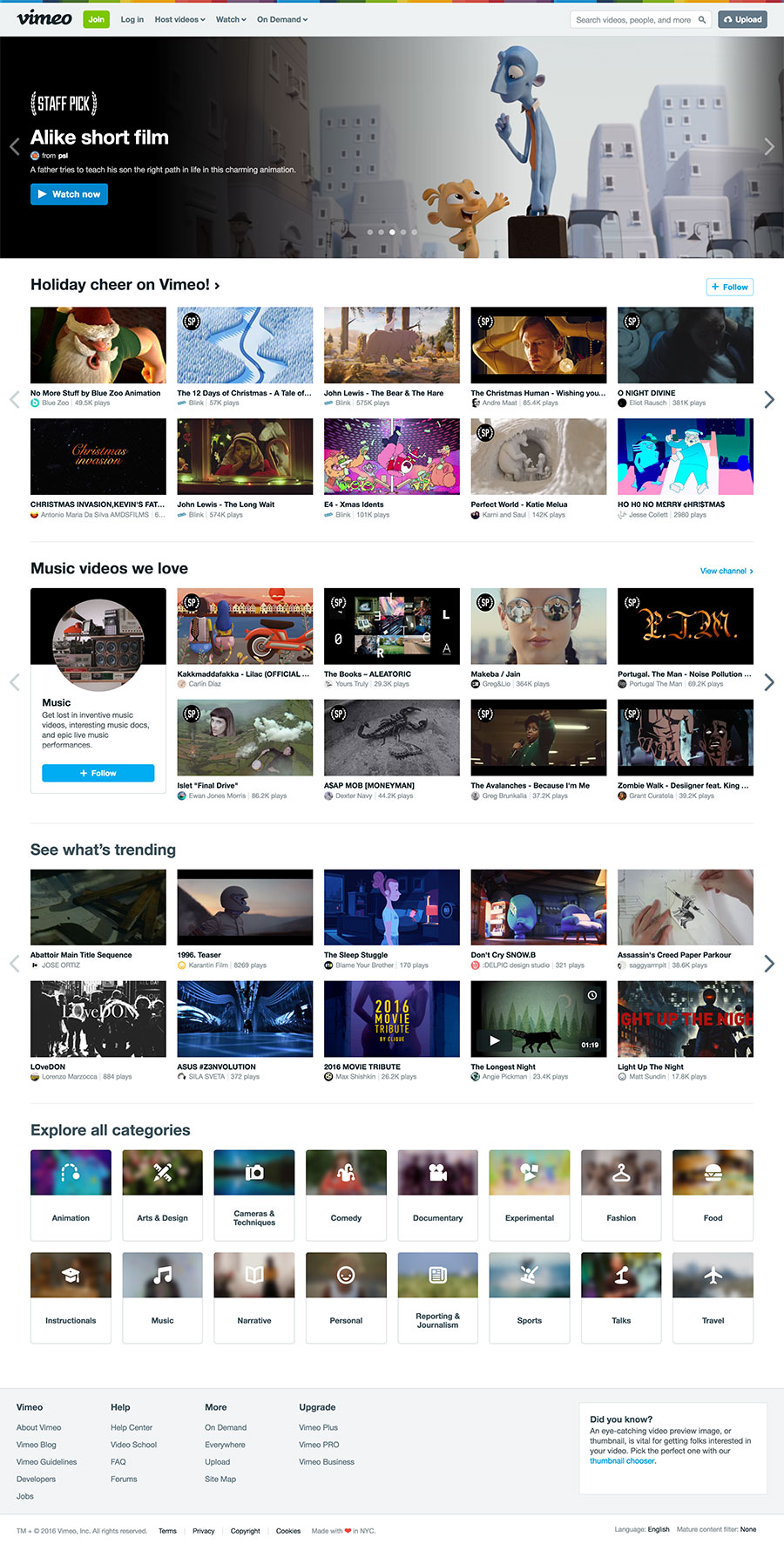Open O NIGHT DIVINE video thumbnail

pos(686,345)
